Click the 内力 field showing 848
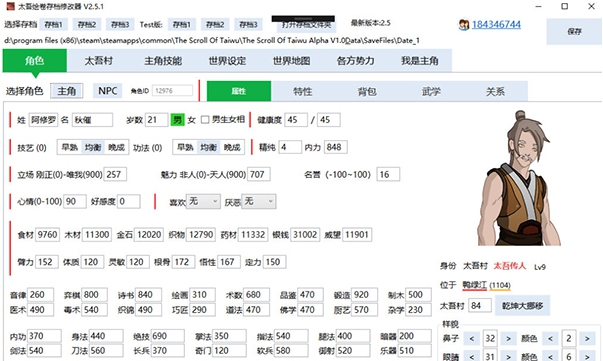The image size is (603, 361). click(x=336, y=147)
